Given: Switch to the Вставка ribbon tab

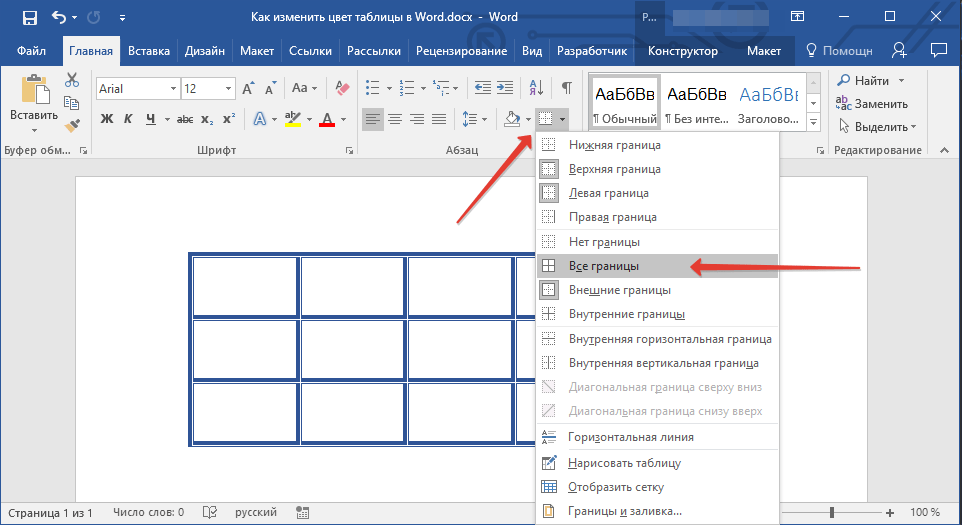Looking at the screenshot, I should 151,51.
